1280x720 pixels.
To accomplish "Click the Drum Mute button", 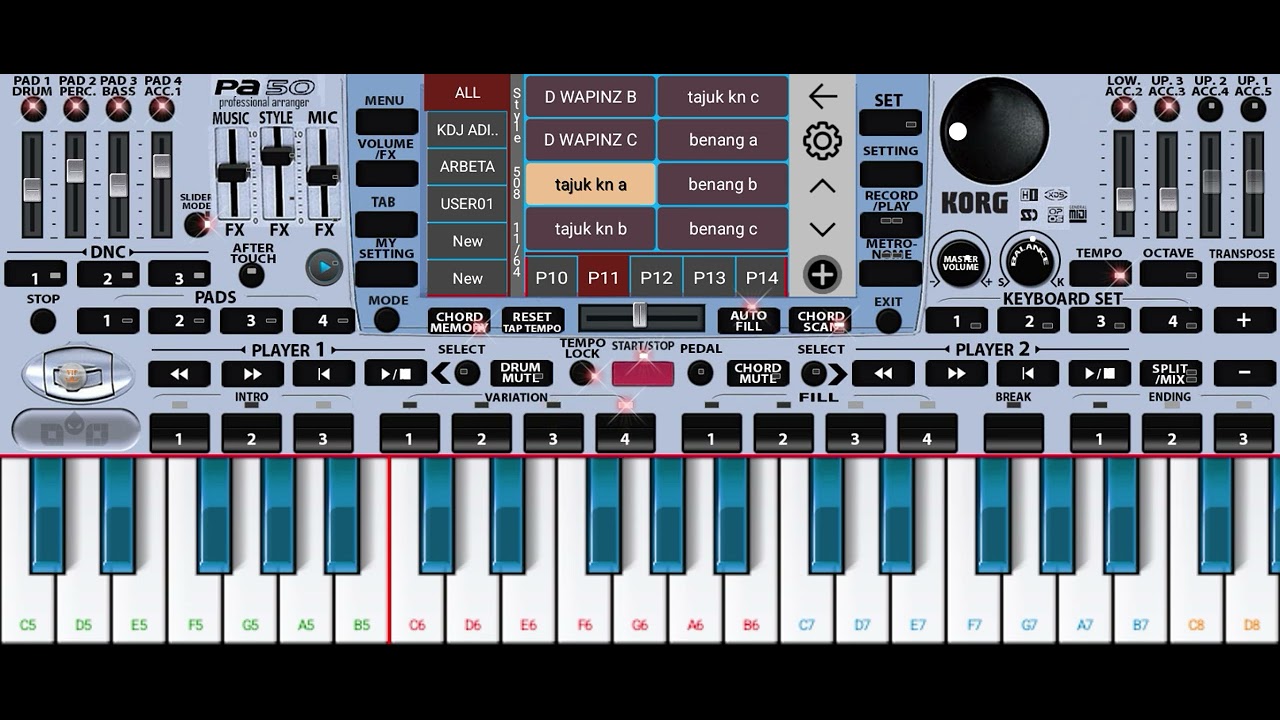I will (521, 374).
